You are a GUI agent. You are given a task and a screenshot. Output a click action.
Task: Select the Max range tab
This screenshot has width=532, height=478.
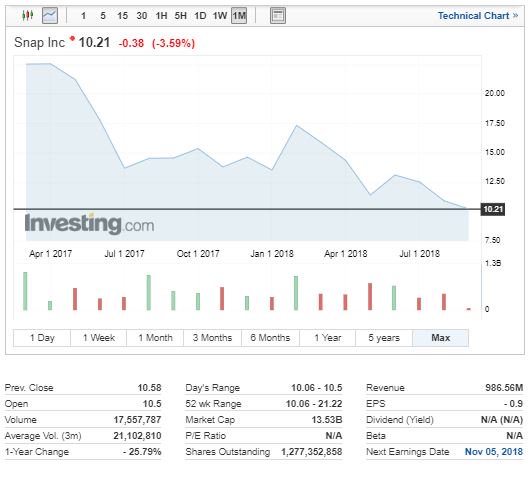441,338
